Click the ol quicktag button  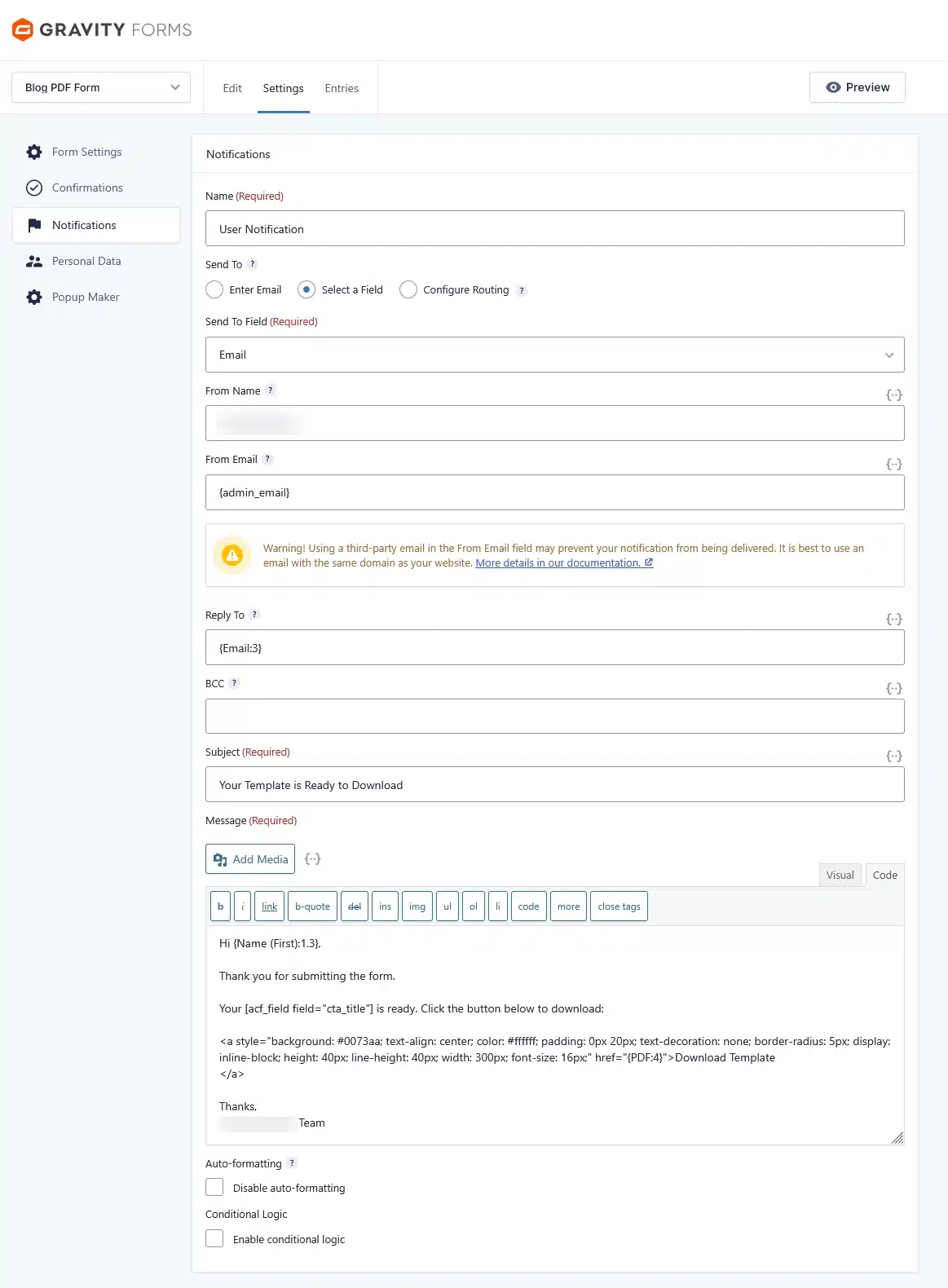click(474, 906)
